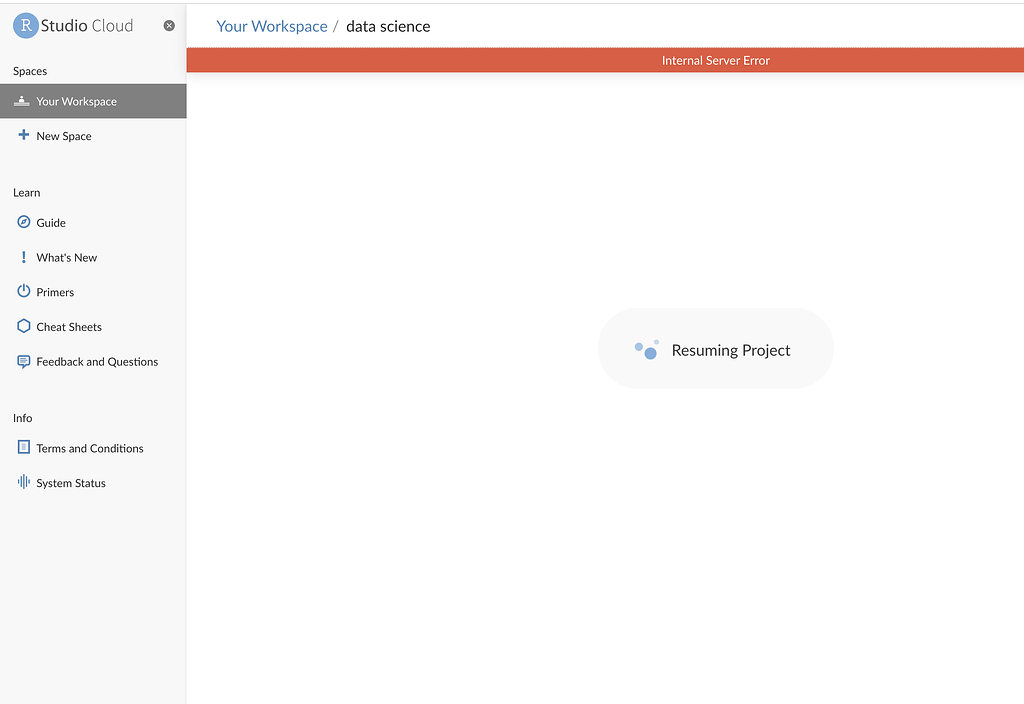This screenshot has width=1024, height=704.
Task: Click the Resuming Project spinner dots
Action: tap(647, 349)
